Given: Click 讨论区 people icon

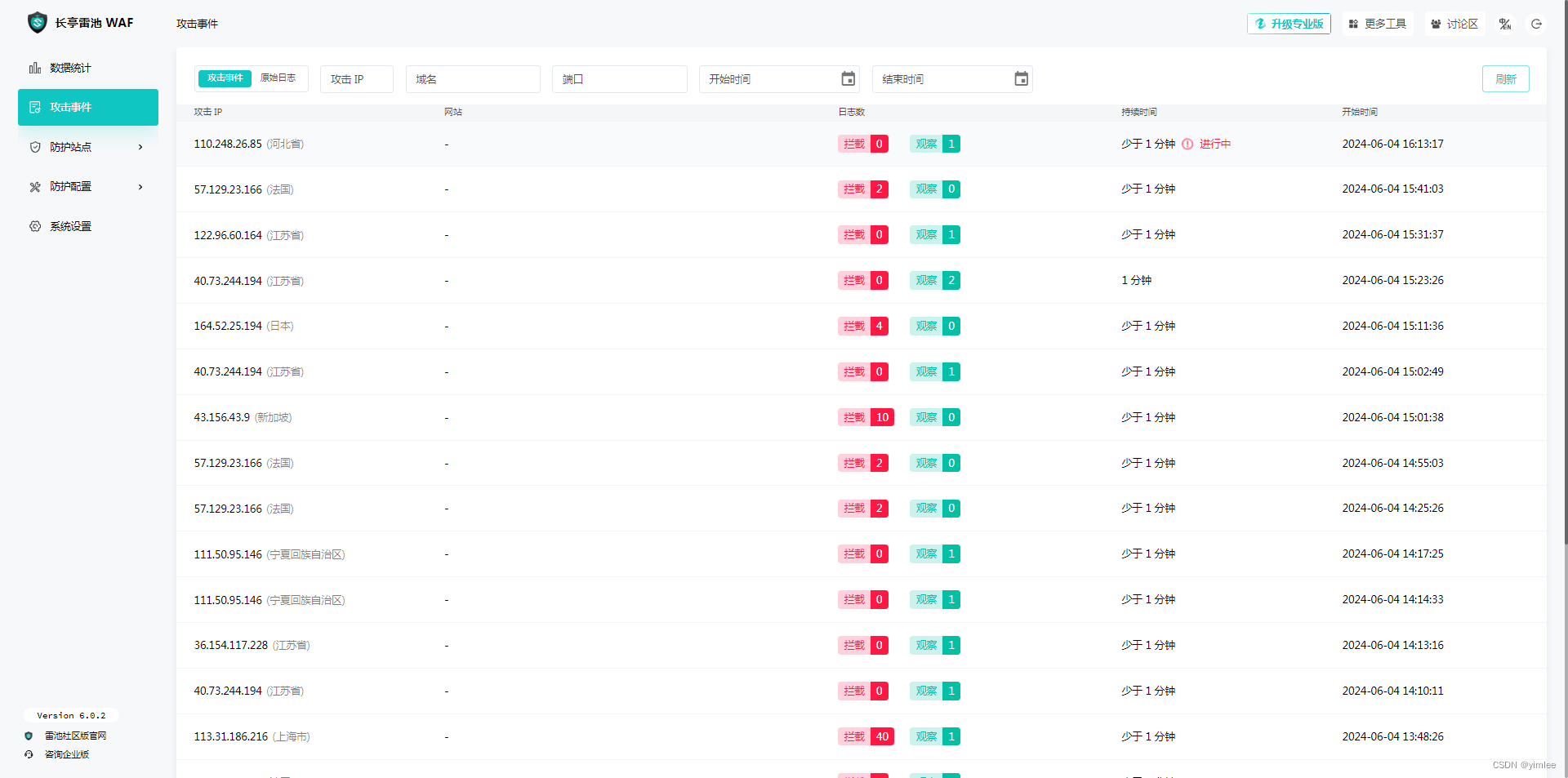Looking at the screenshot, I should pyautogui.click(x=1436, y=24).
